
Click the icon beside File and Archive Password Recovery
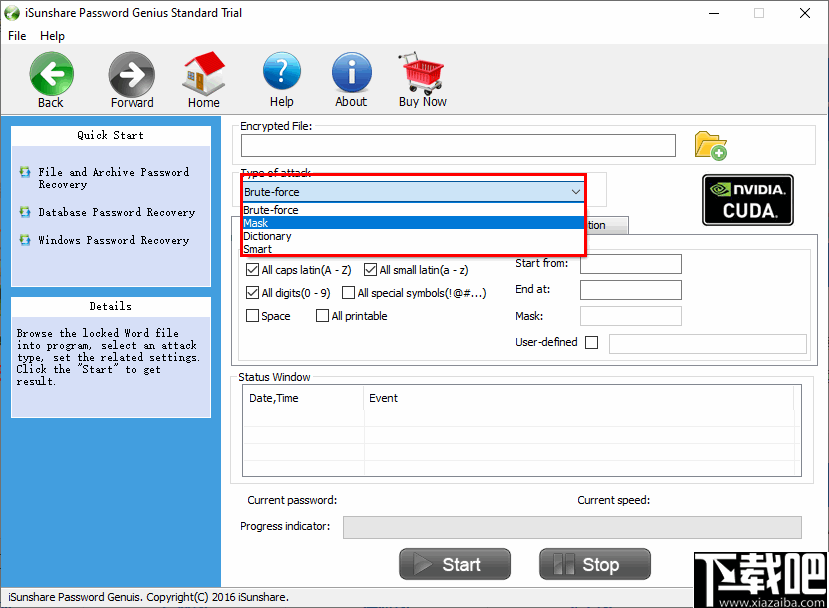(x=25, y=172)
